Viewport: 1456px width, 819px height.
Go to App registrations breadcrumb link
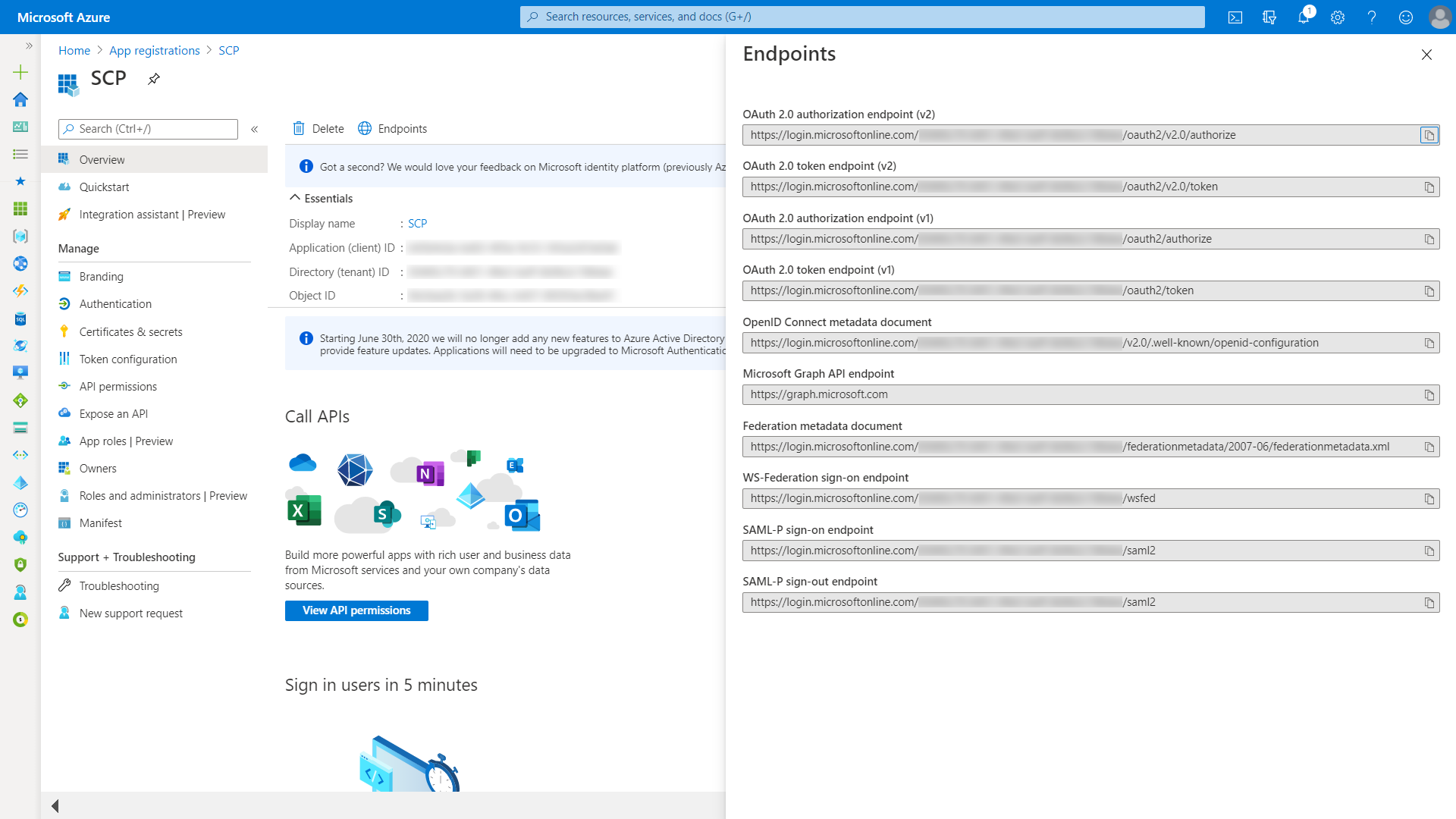(154, 50)
